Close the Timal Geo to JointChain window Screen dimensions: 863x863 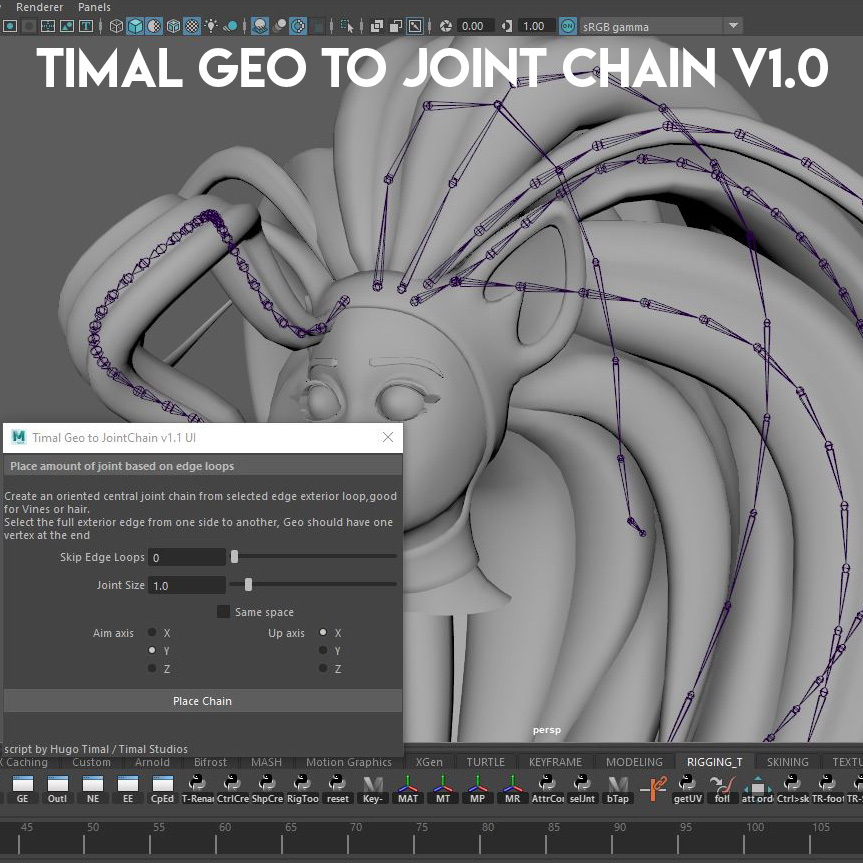[x=387, y=437]
